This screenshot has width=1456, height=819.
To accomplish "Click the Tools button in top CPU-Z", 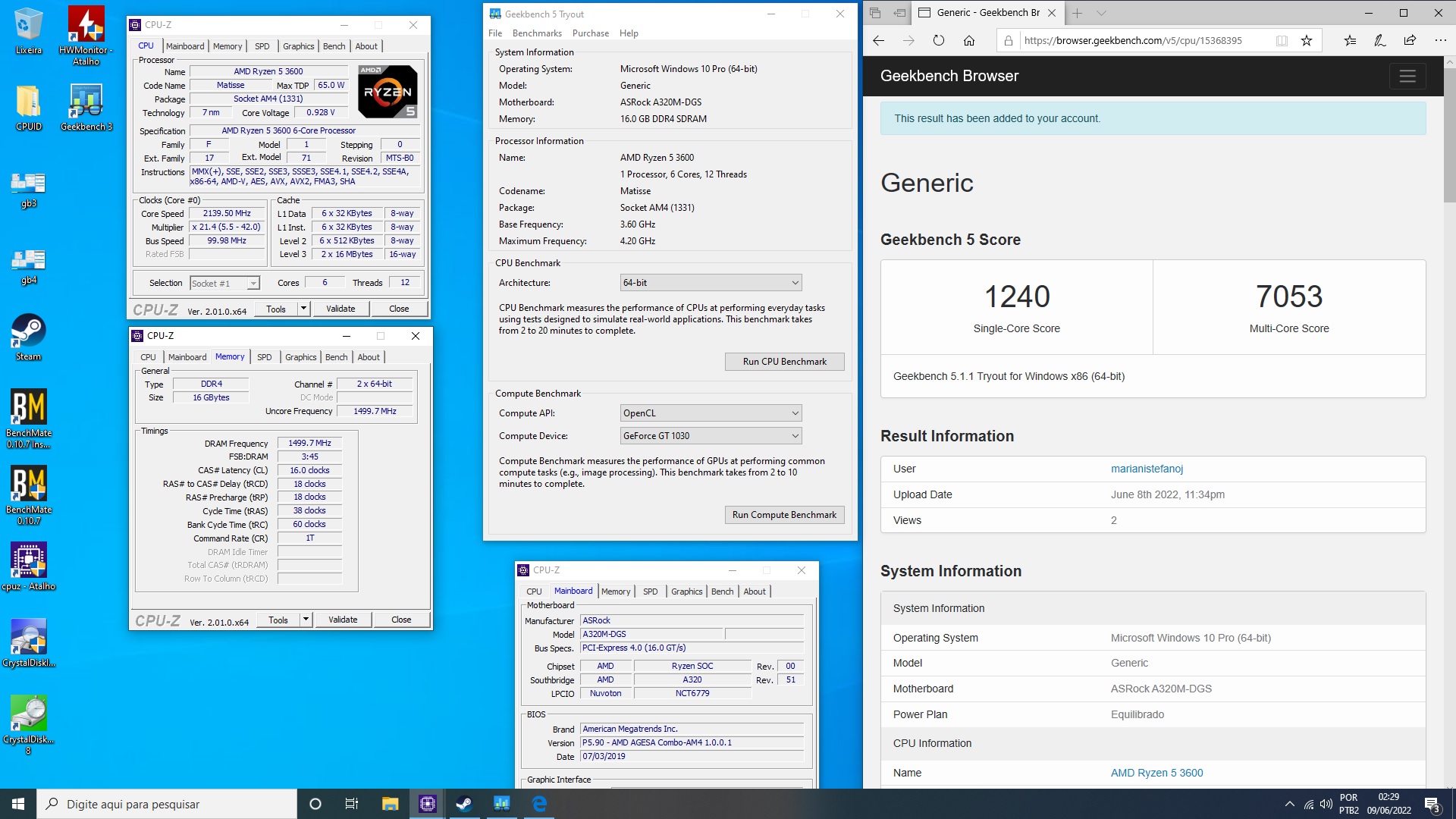I will 276,309.
